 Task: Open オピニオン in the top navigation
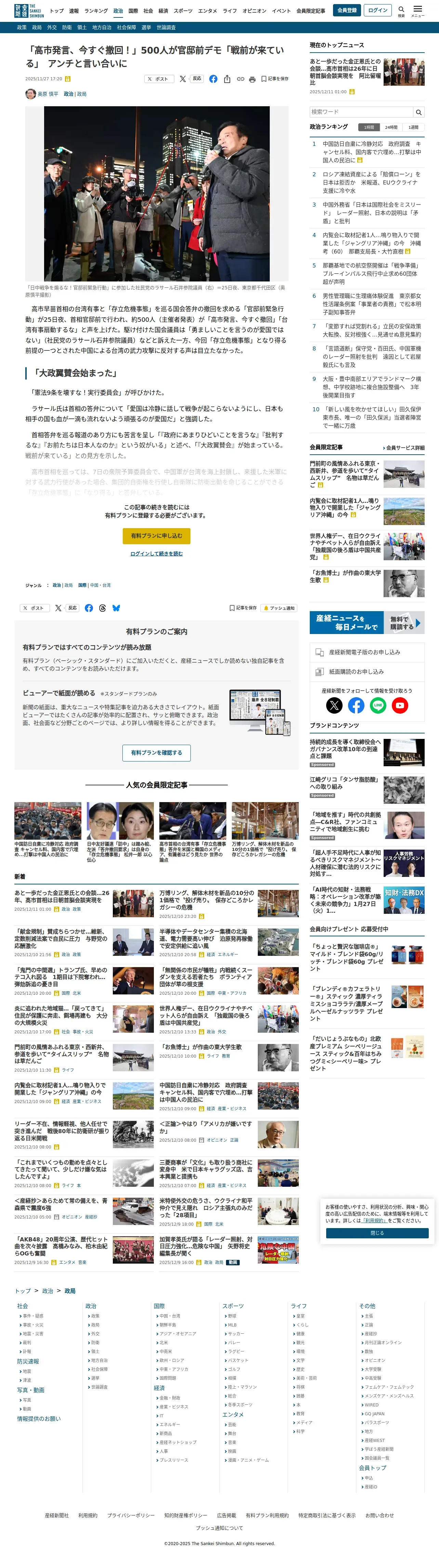[x=254, y=11]
